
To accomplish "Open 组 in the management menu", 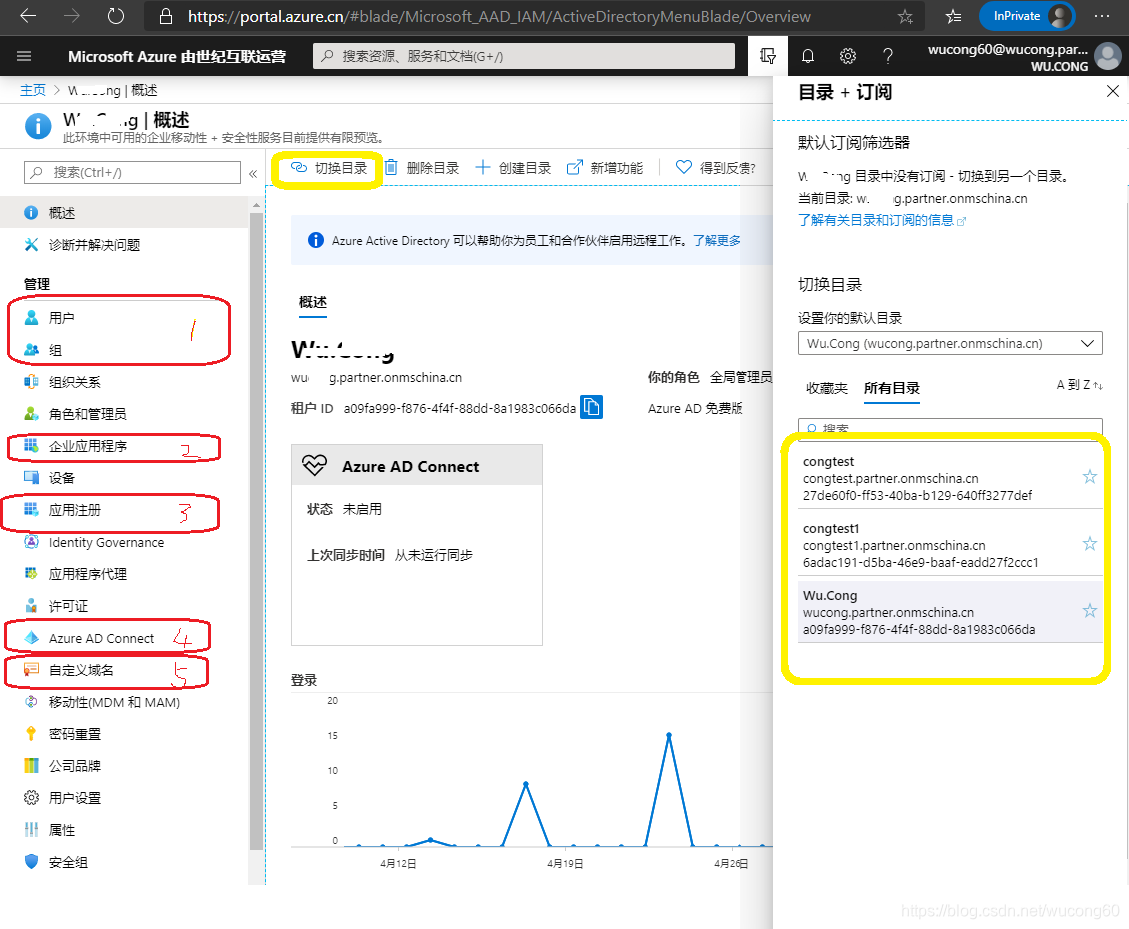I will (x=124, y=350).
